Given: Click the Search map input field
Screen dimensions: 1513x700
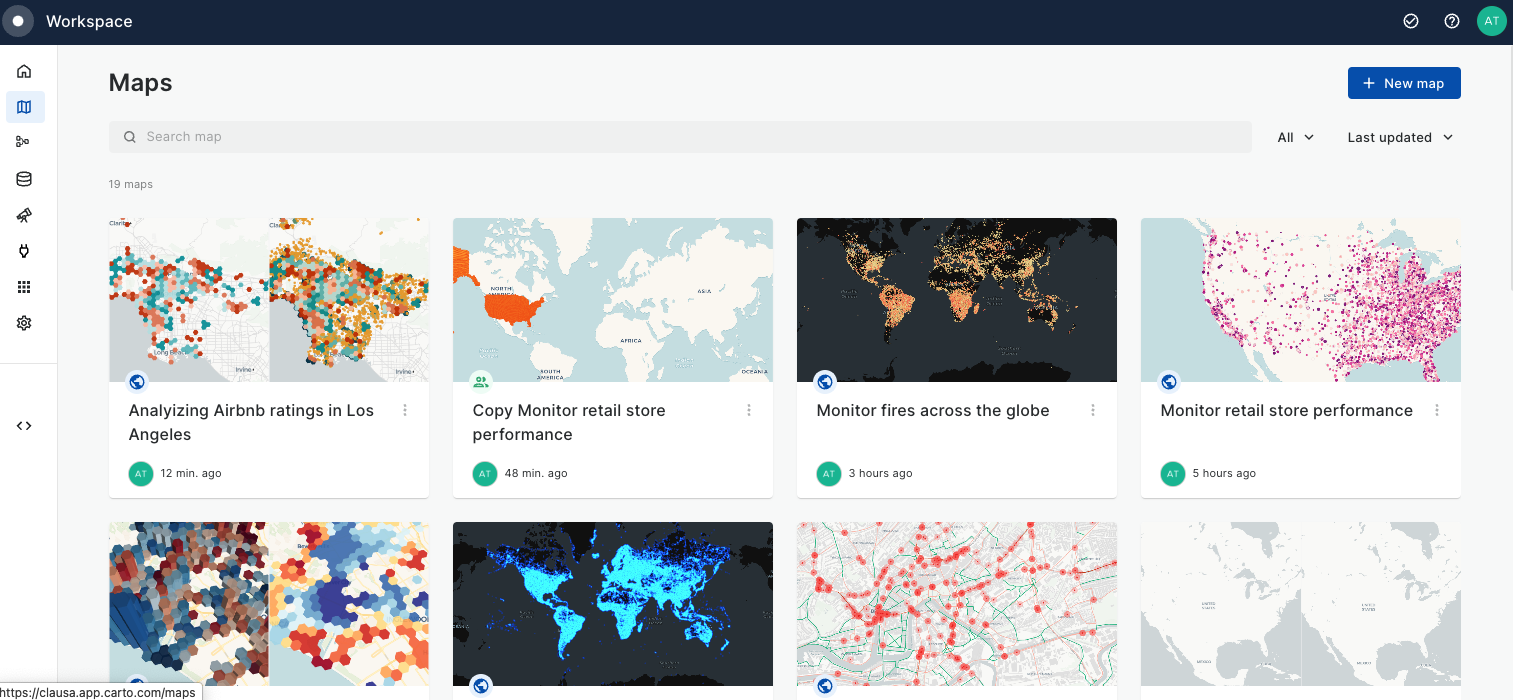Looking at the screenshot, I should 680,137.
